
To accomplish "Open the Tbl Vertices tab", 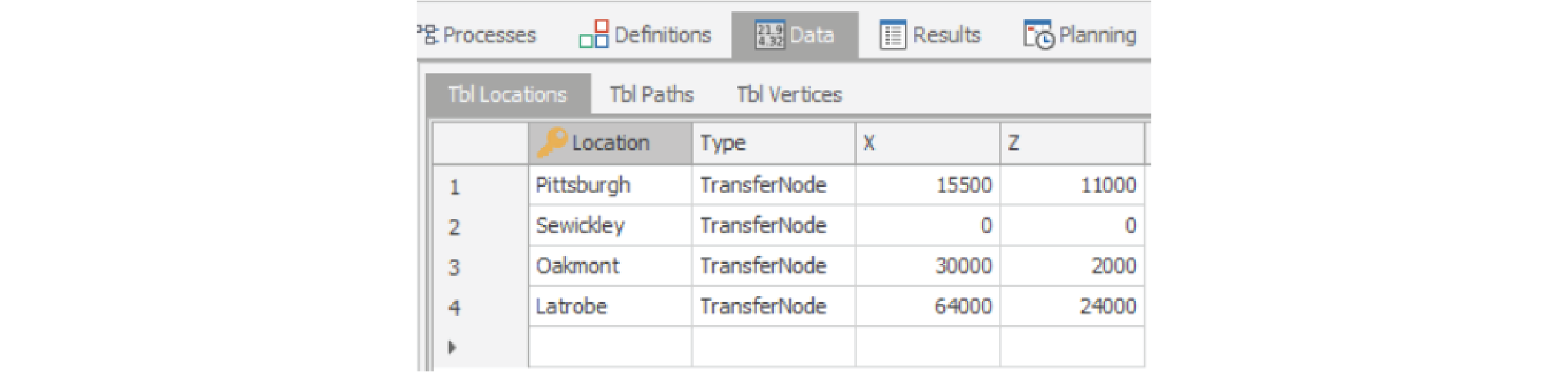I will (x=789, y=95).
